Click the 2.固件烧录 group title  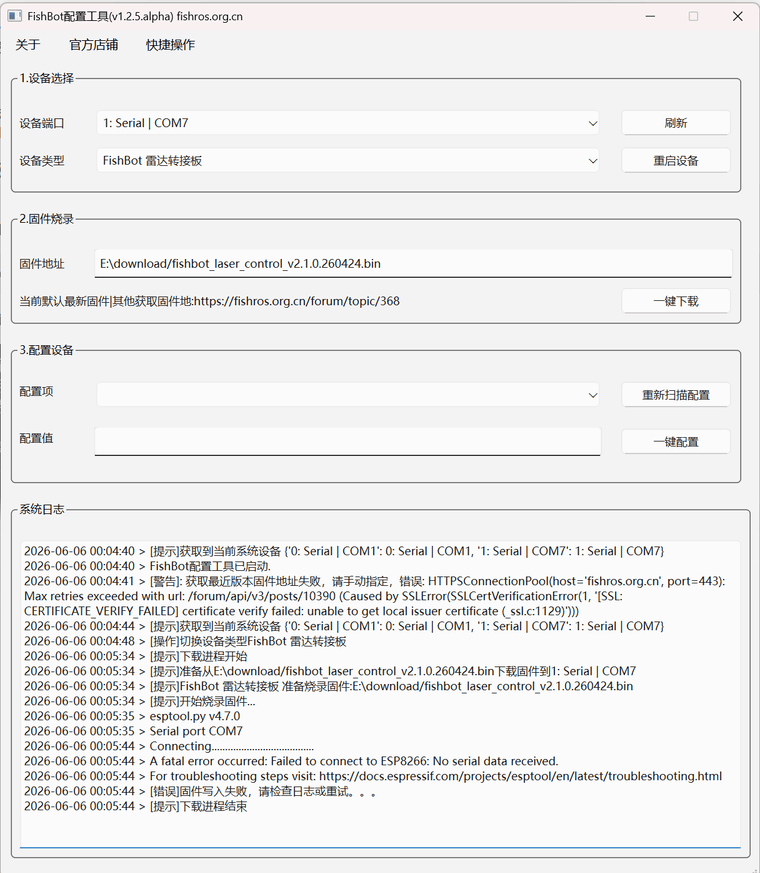tap(47, 219)
